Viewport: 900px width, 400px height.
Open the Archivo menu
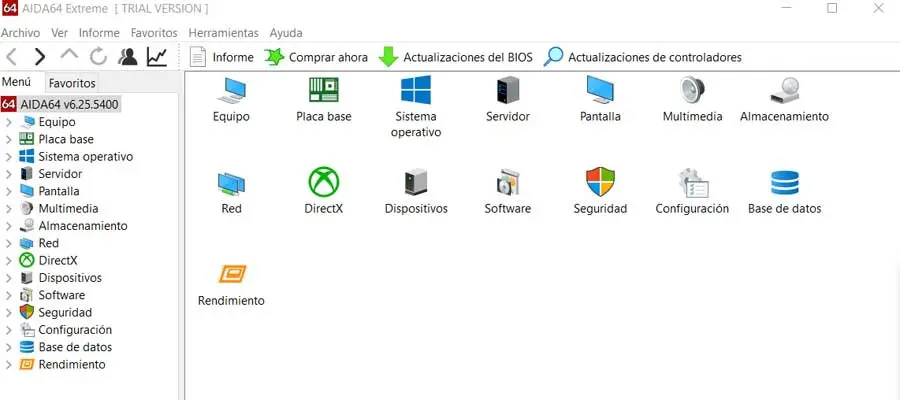pyautogui.click(x=21, y=33)
